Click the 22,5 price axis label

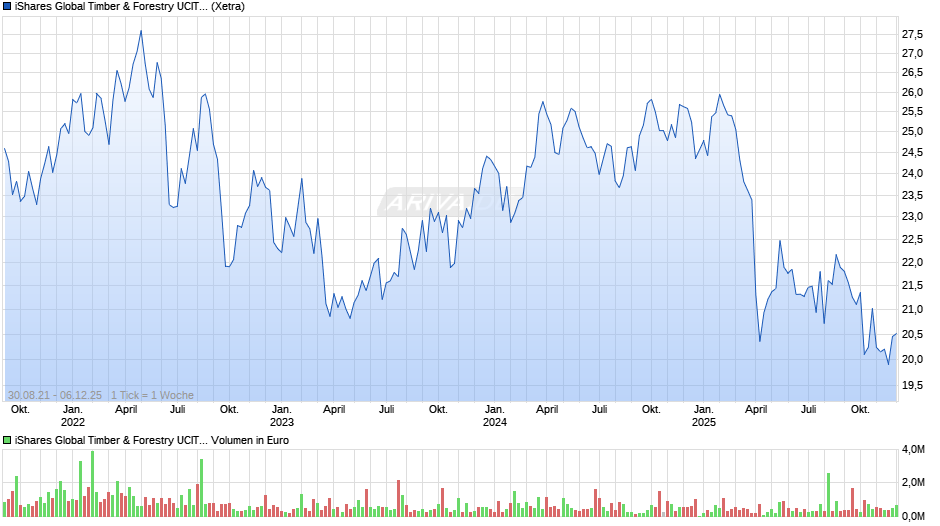912,239
